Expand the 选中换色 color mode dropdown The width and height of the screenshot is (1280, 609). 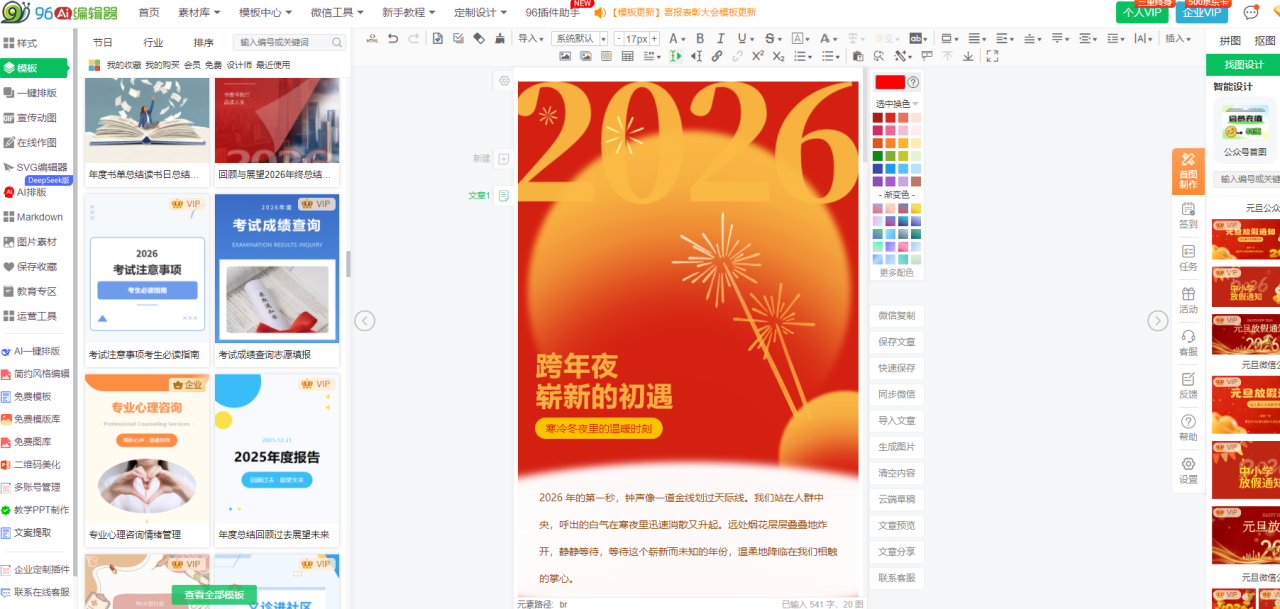click(896, 104)
